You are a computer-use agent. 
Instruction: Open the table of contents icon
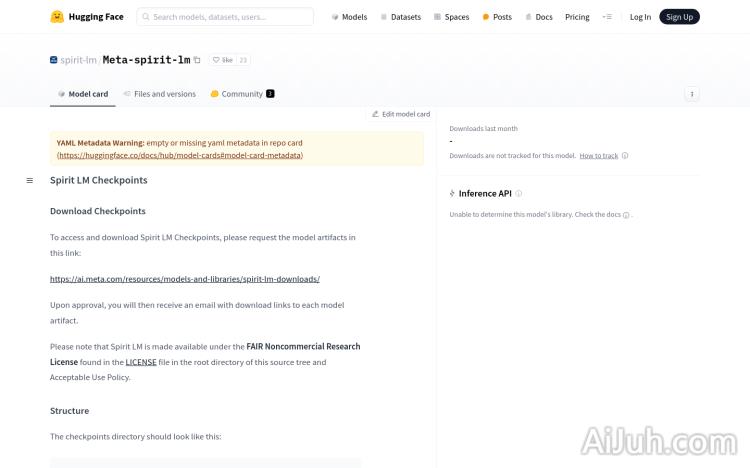pos(29,180)
